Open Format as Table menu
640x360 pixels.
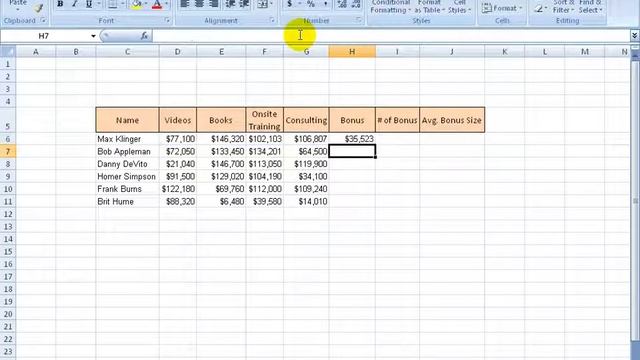tap(429, 7)
